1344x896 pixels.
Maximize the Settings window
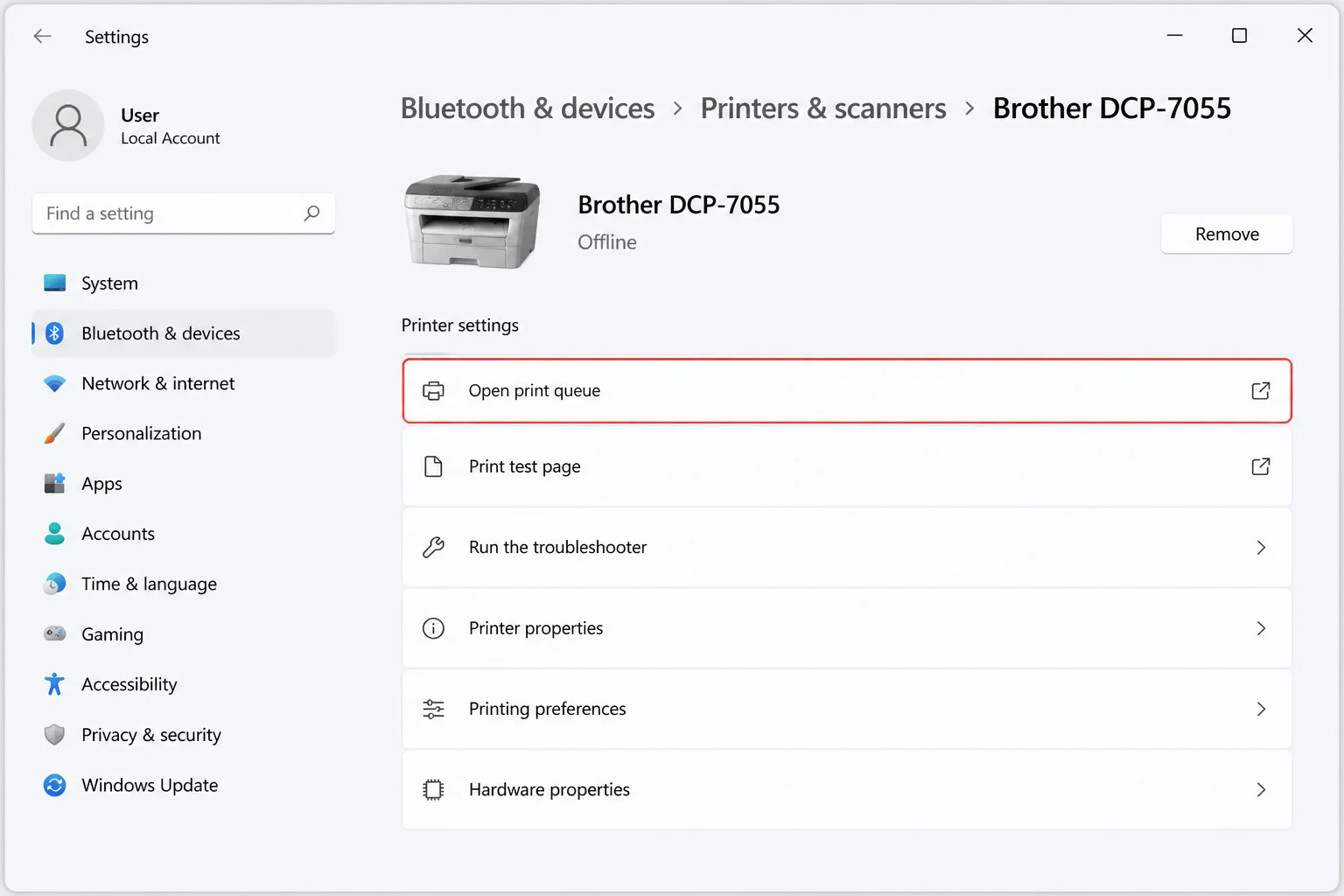pos(1239,36)
